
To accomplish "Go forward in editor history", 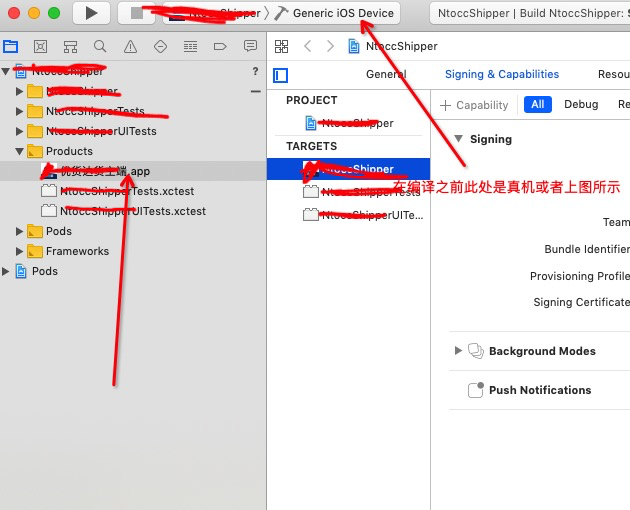I will pyautogui.click(x=330, y=46).
